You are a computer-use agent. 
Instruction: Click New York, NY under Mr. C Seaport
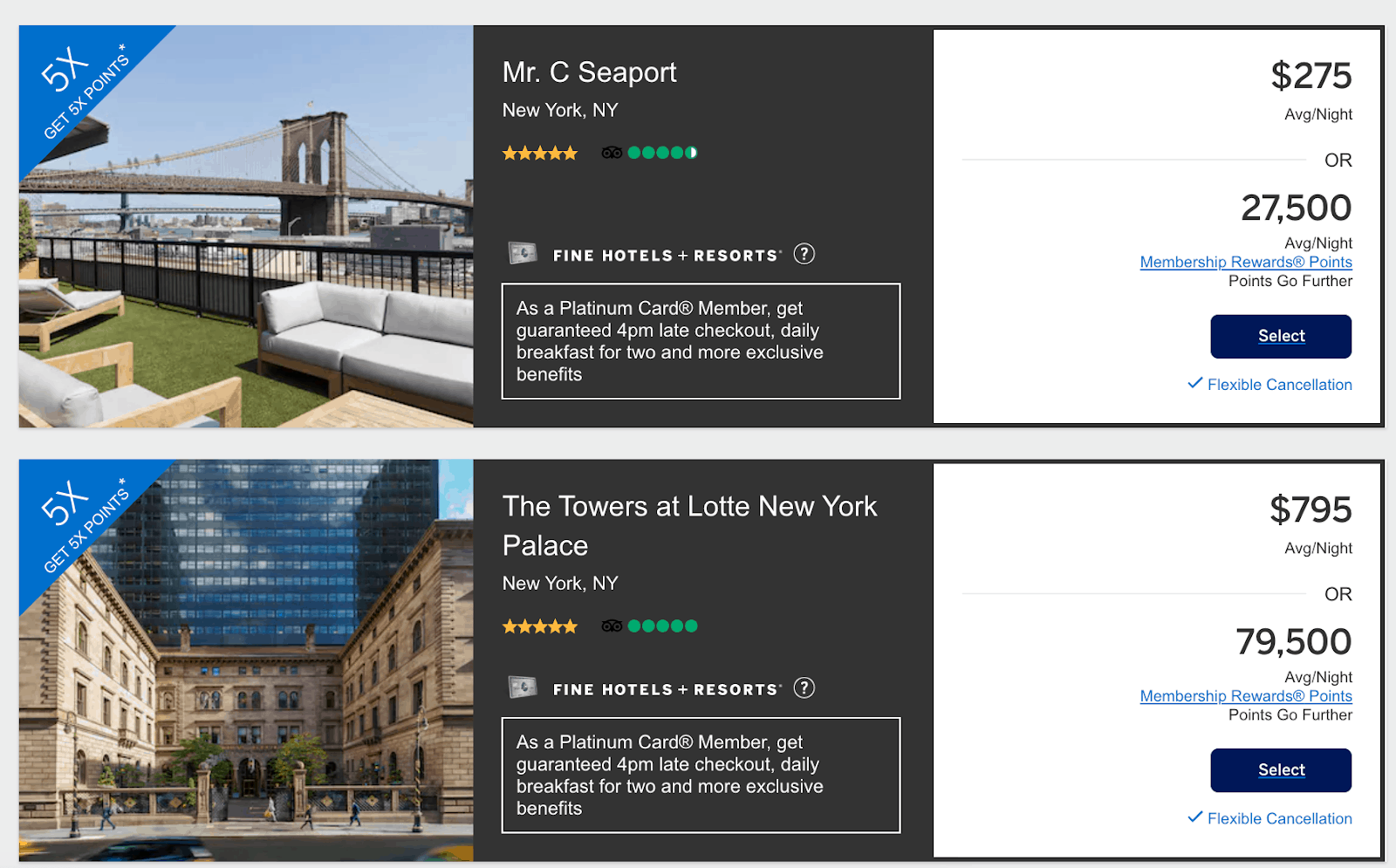(x=560, y=111)
